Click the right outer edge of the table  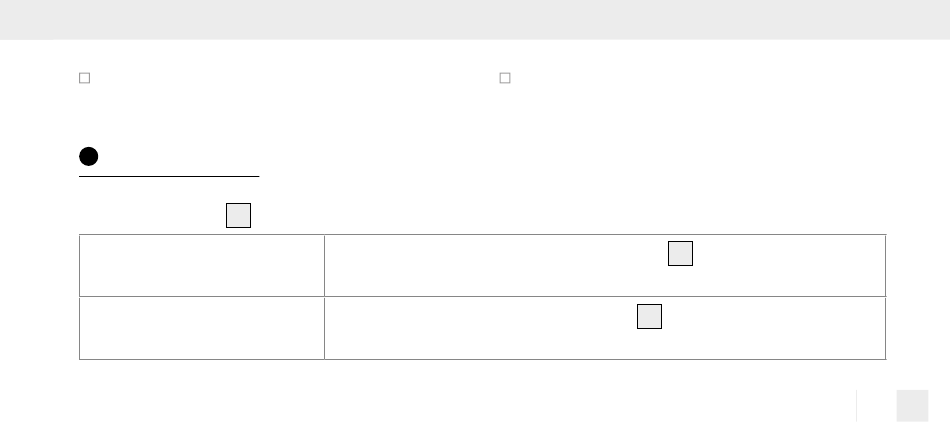[x=886, y=297]
